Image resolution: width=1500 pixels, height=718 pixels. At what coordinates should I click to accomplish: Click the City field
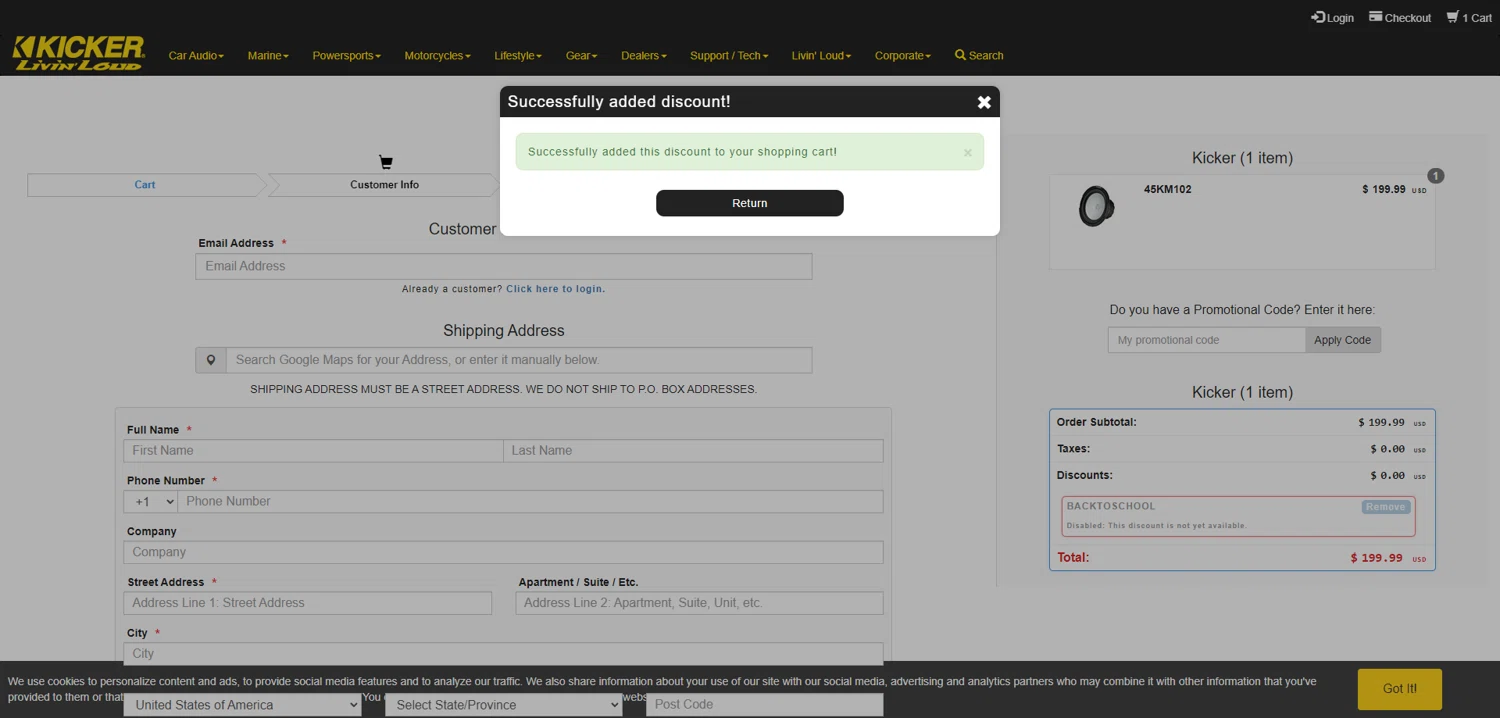click(503, 654)
